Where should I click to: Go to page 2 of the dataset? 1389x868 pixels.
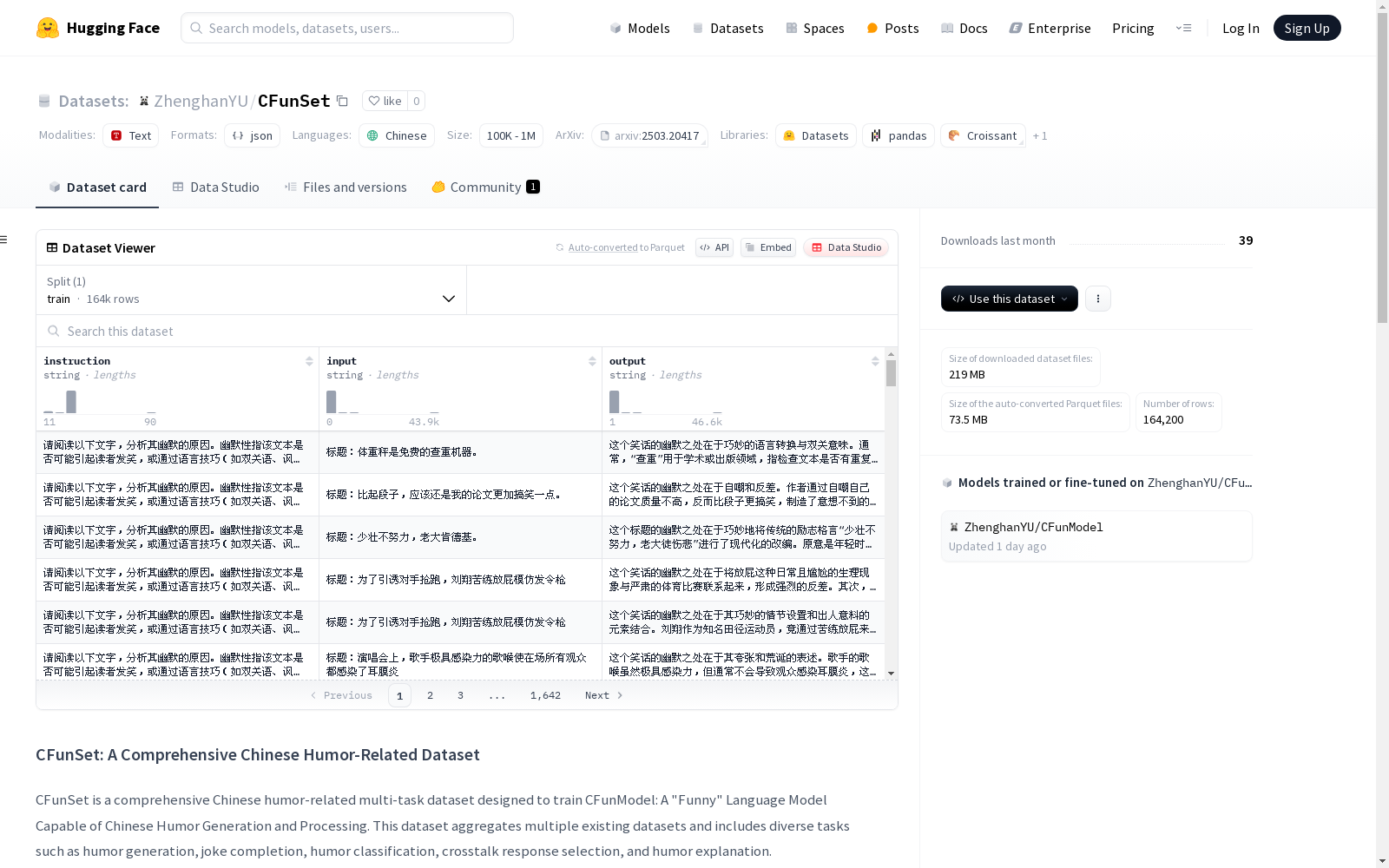pyautogui.click(x=430, y=695)
